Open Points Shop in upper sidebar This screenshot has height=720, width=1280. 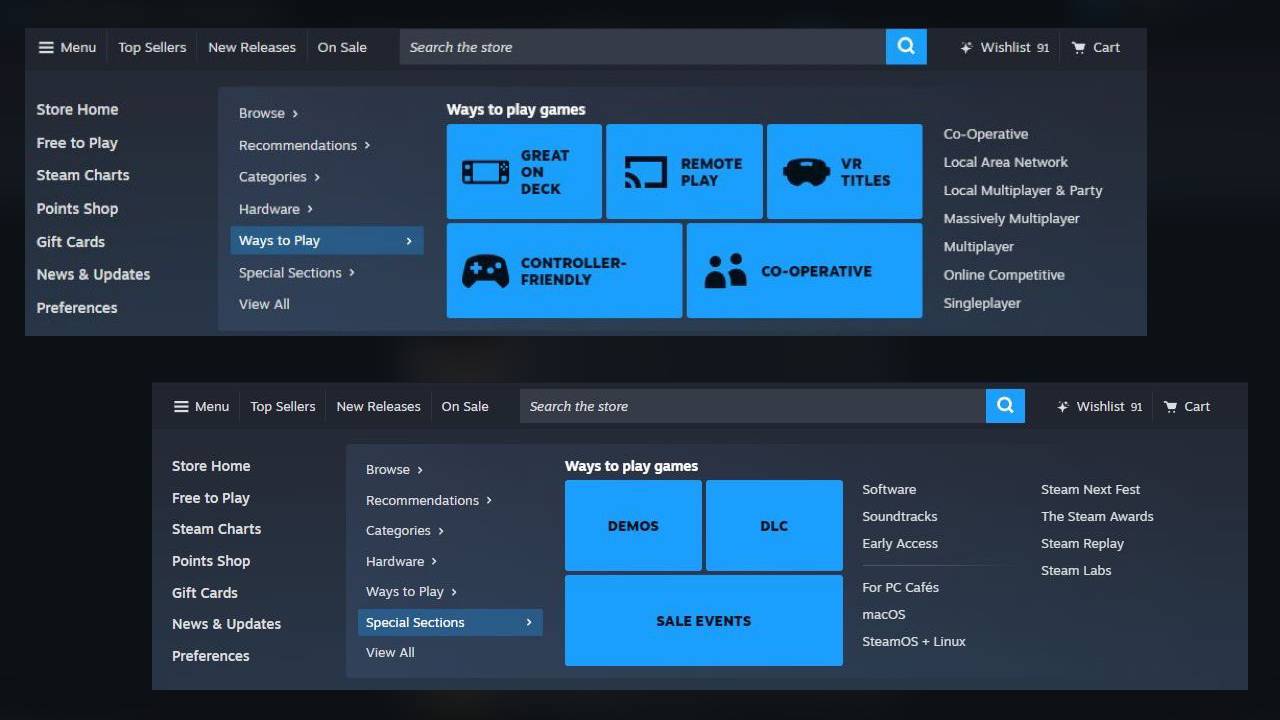coord(77,208)
